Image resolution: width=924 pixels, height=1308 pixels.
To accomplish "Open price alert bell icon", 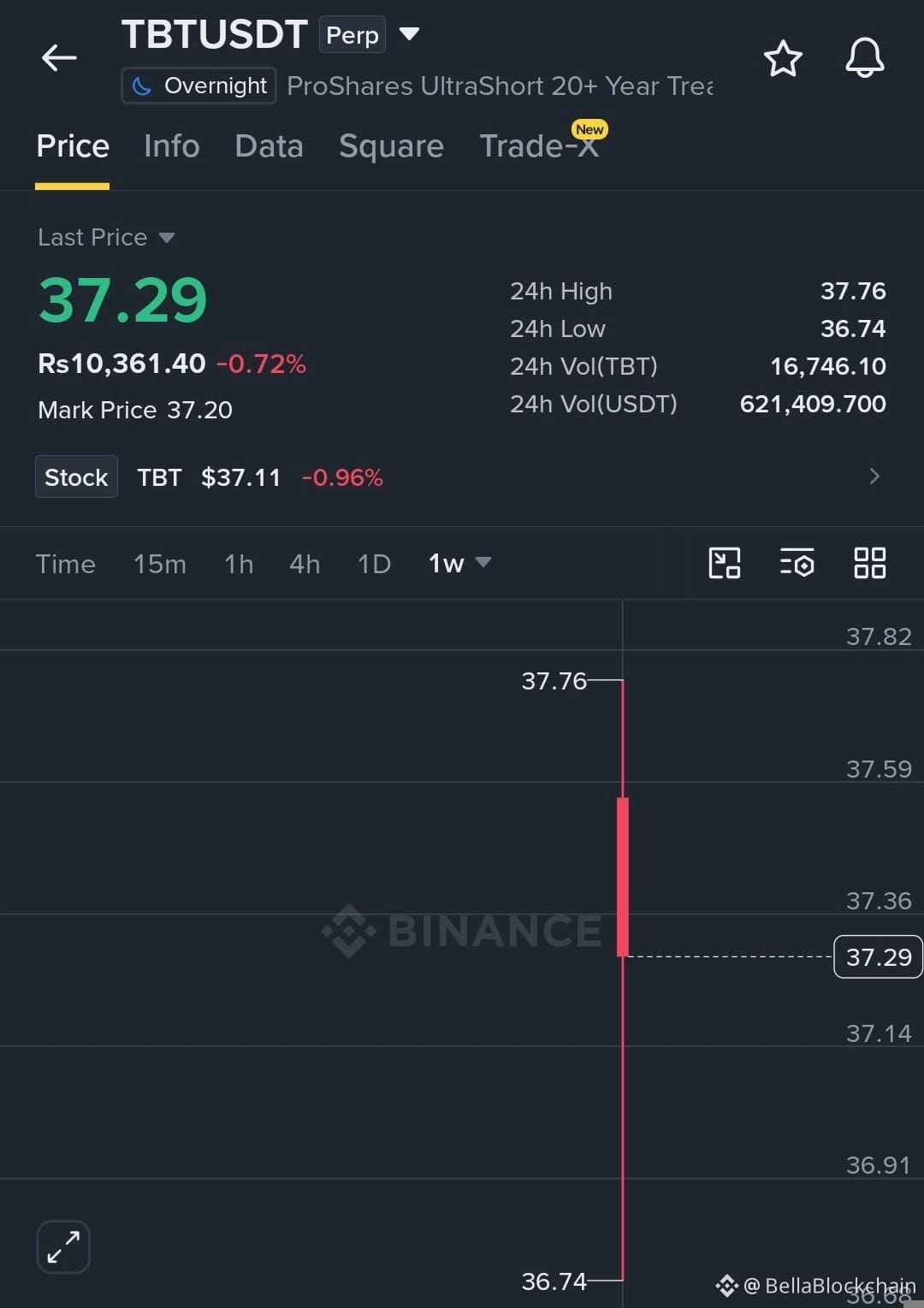I will [x=864, y=58].
